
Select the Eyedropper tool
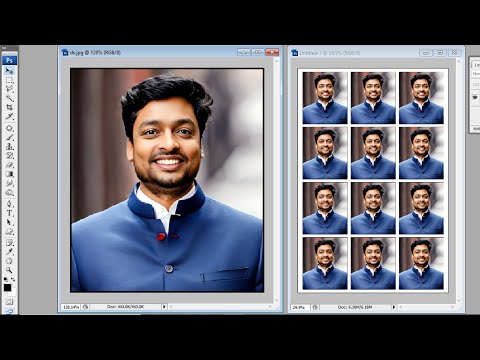point(9,252)
